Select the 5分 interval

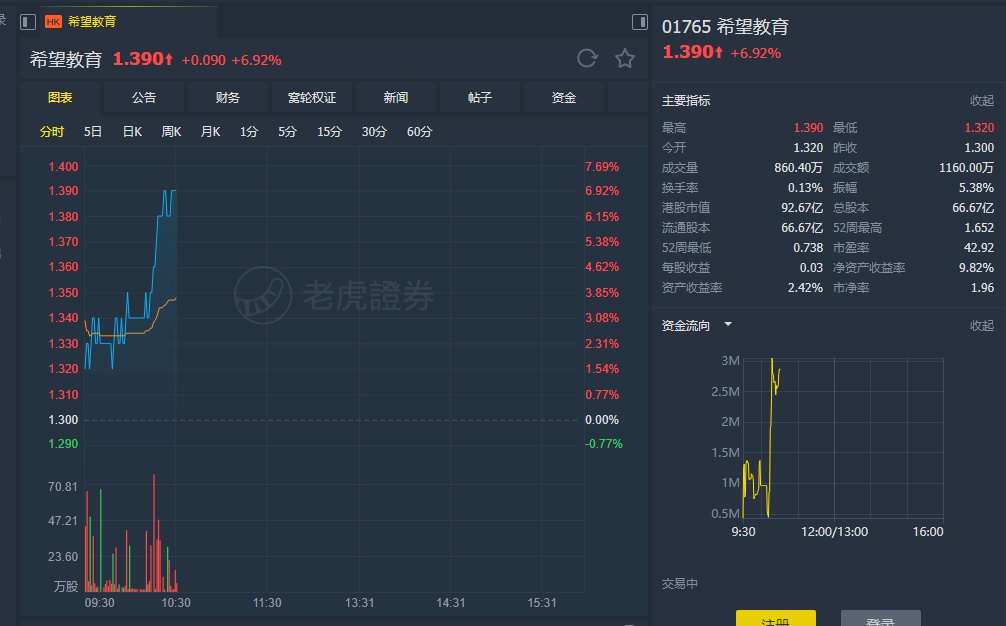(x=287, y=131)
